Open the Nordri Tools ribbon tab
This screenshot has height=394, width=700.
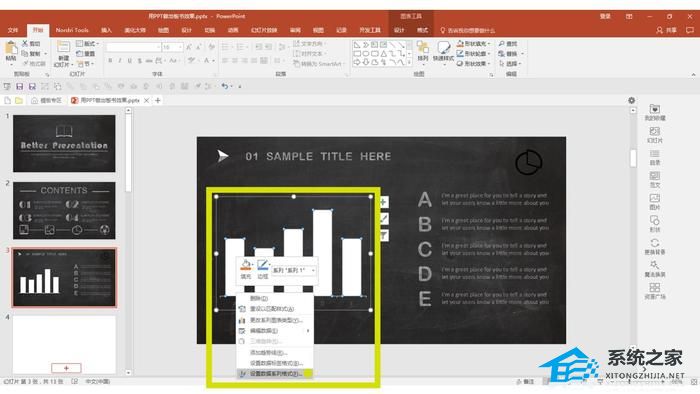tap(72, 30)
